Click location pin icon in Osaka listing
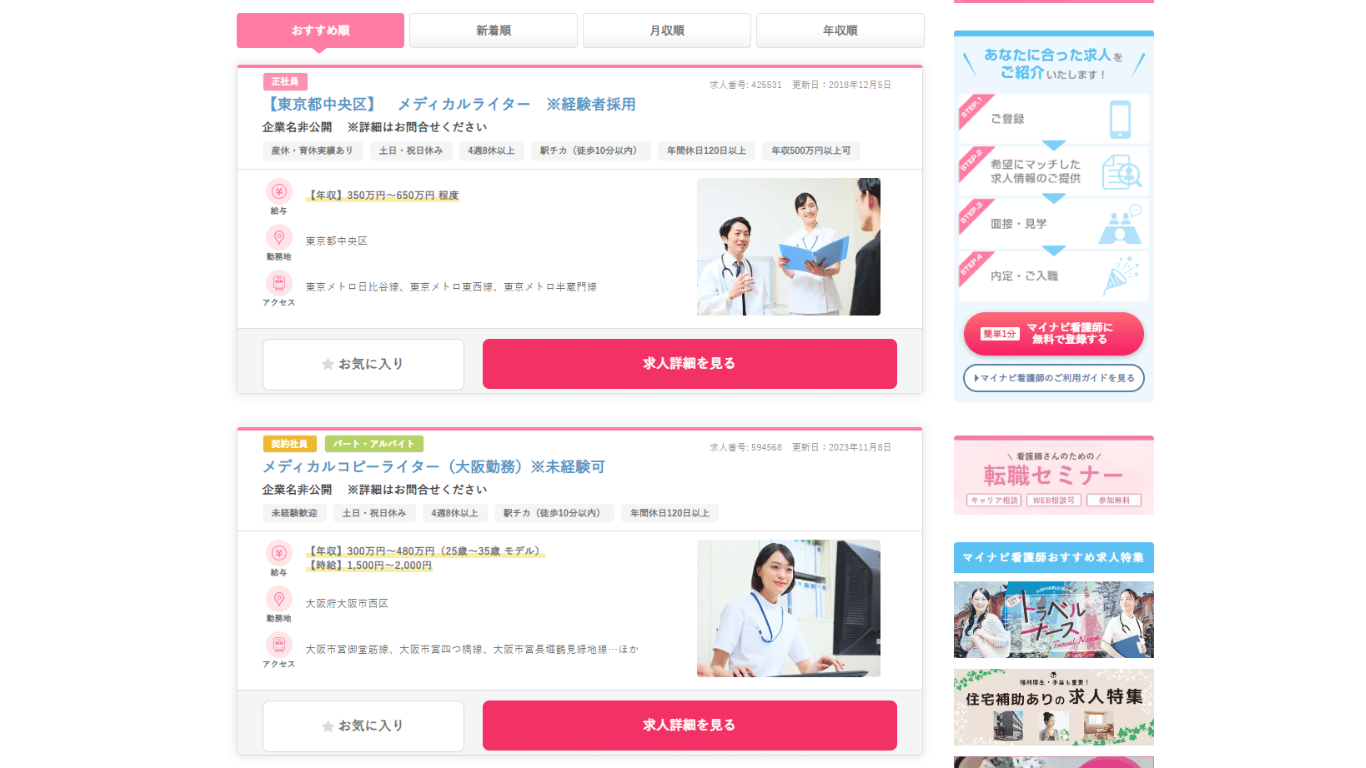 click(x=279, y=599)
